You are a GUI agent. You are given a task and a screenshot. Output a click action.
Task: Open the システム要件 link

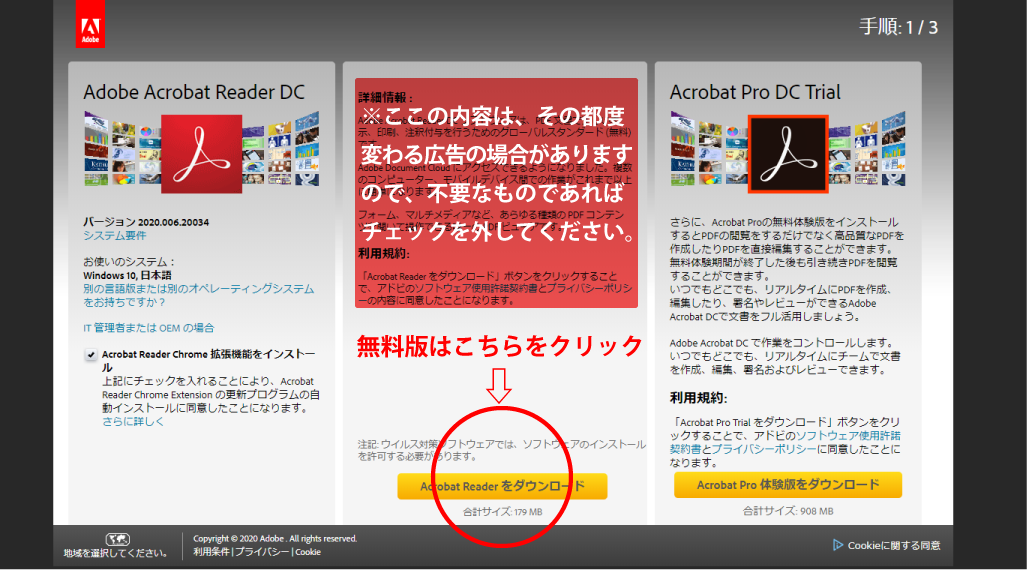click(x=114, y=235)
